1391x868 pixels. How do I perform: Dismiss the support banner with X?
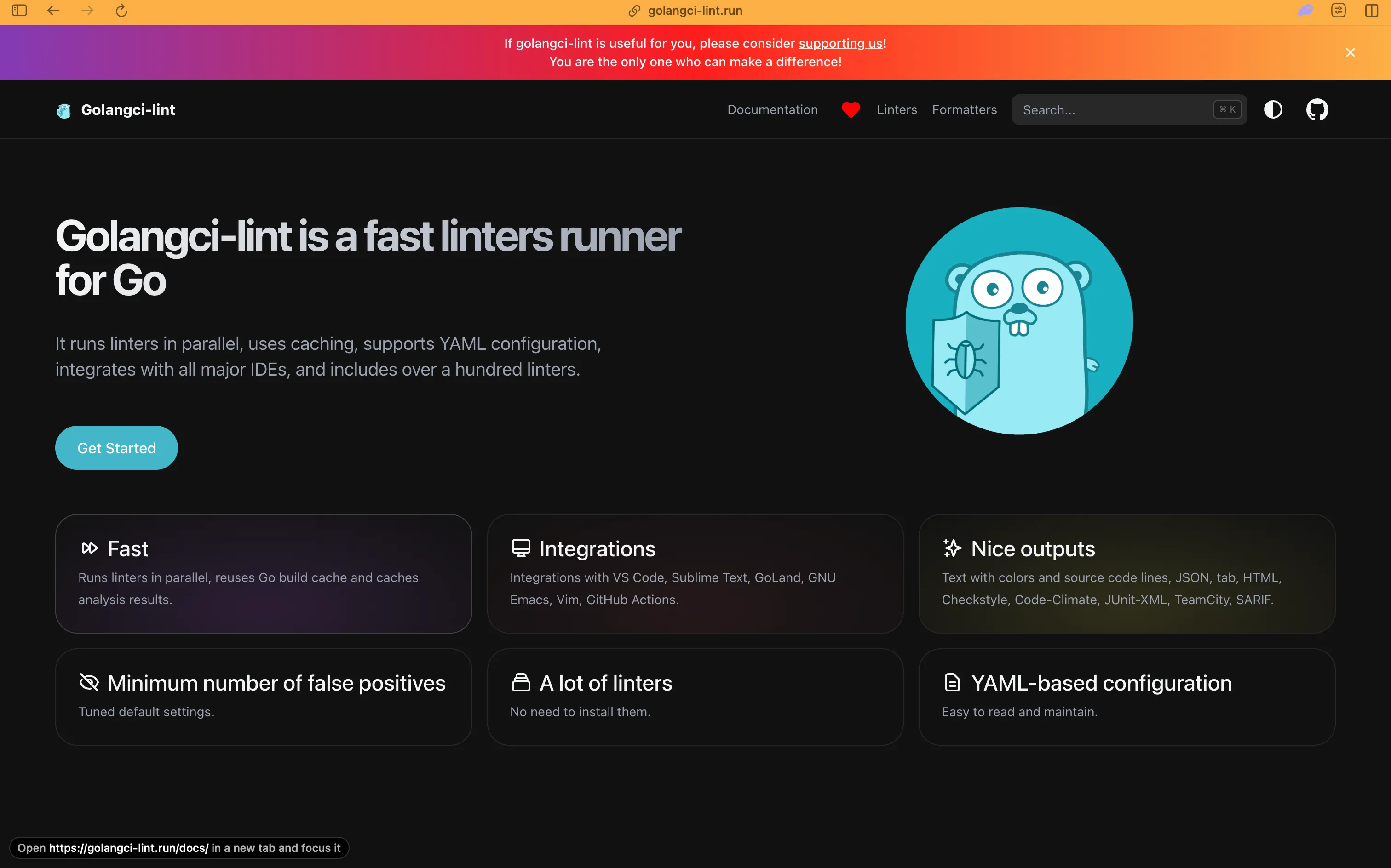coord(1350,52)
